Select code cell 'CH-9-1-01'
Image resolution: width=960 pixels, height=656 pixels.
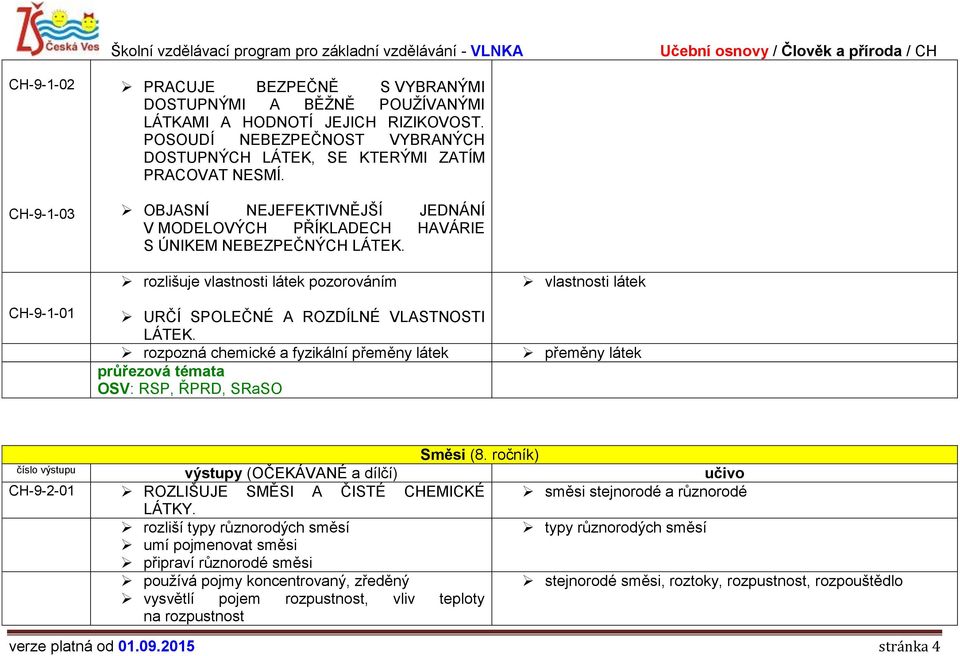[42, 313]
